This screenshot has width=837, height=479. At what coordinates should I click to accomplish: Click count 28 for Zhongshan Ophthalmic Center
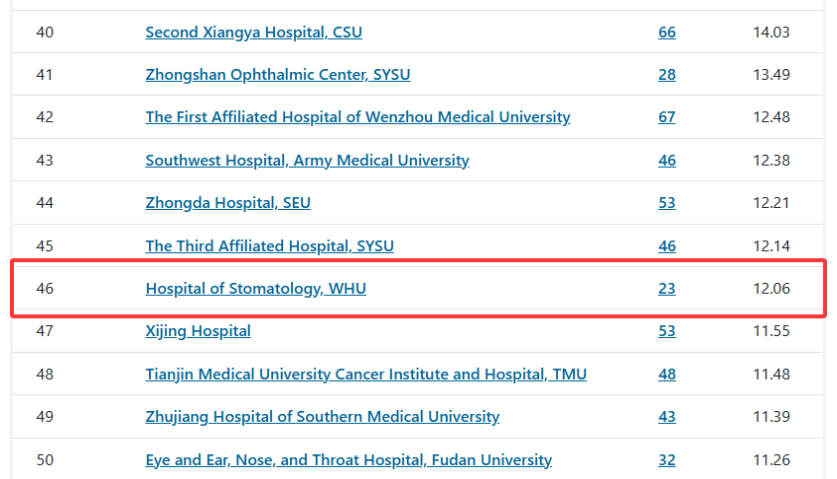point(667,74)
